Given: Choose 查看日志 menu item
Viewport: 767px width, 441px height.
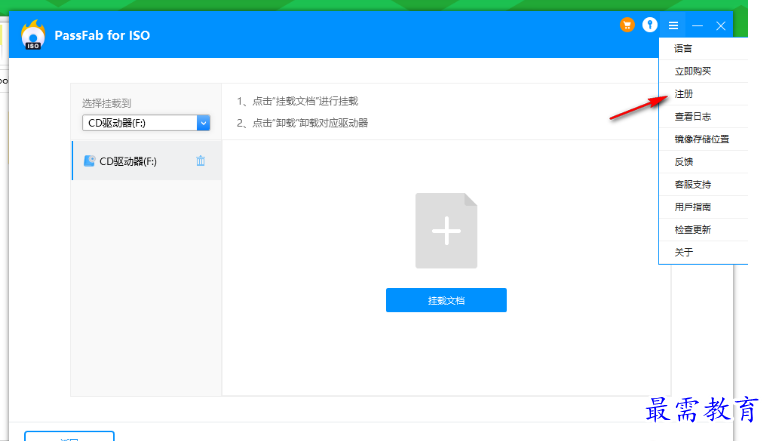Looking at the screenshot, I should coord(703,116).
